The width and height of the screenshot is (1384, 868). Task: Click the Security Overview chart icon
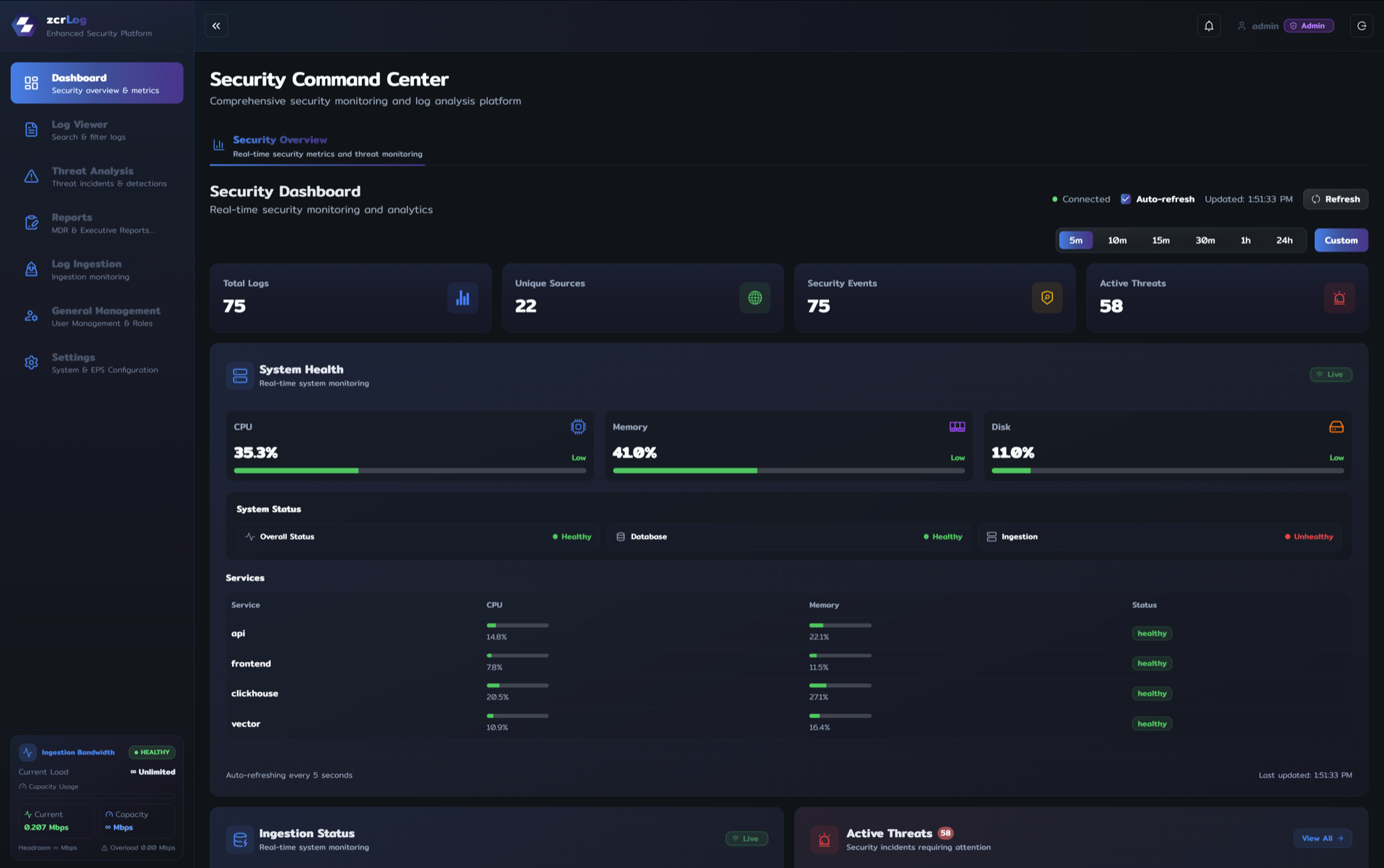218,145
